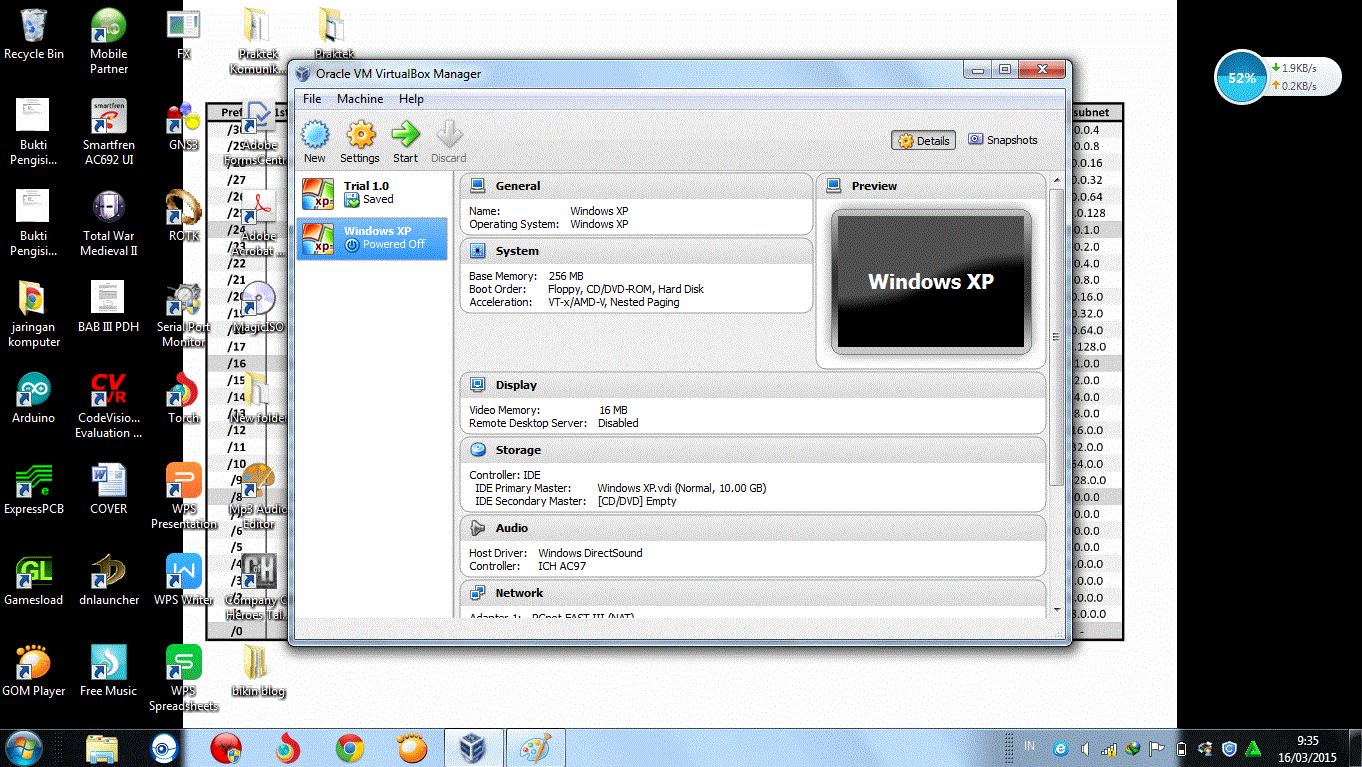The height and width of the screenshot is (767, 1362).
Task: Click the volume speaker tray icon
Action: [1086, 749]
